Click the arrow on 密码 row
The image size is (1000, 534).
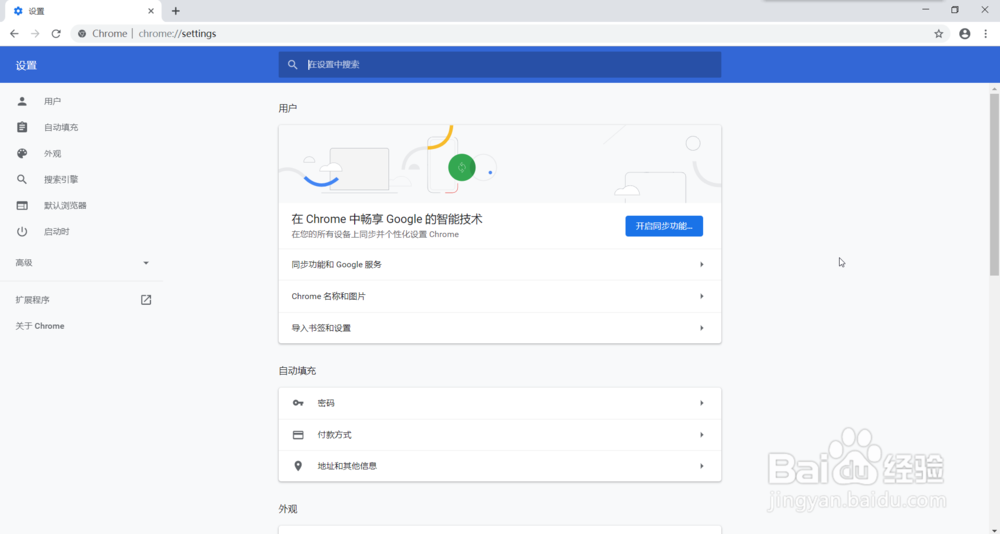pos(702,403)
